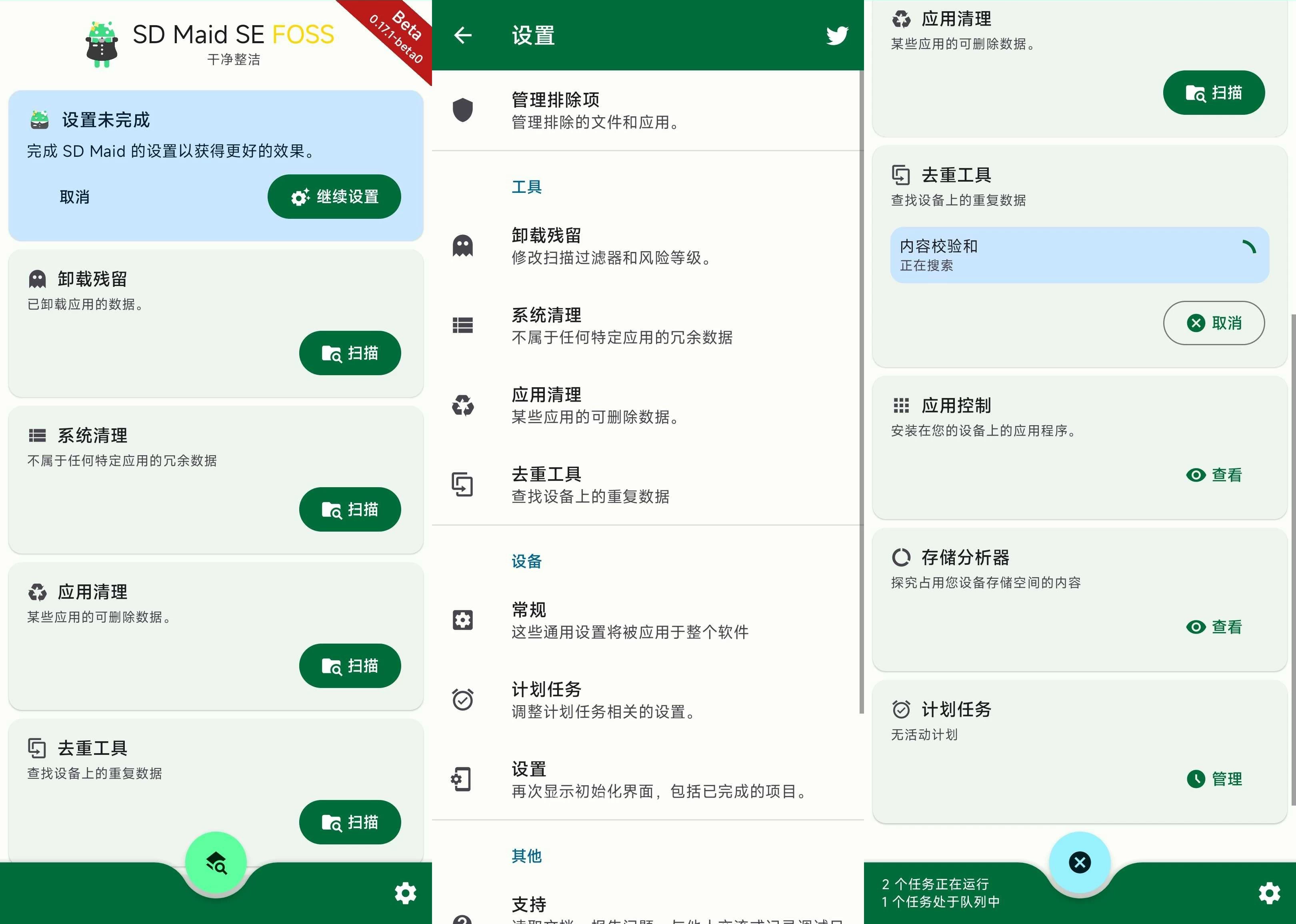Click the recycle icon on the right panel's 应用清理 card
This screenshot has width=1296, height=924.
coord(901,19)
